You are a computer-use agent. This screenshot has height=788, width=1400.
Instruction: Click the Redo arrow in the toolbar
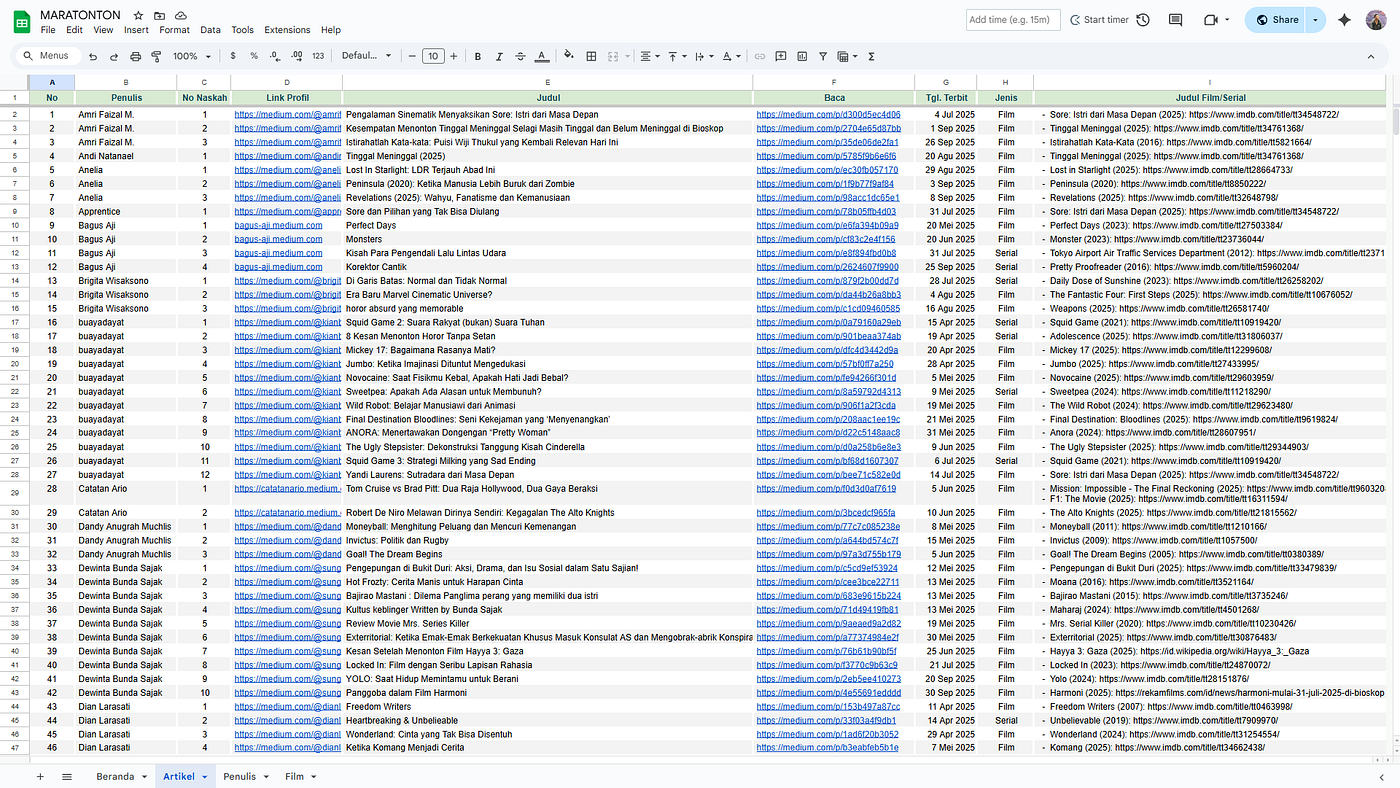tap(114, 56)
